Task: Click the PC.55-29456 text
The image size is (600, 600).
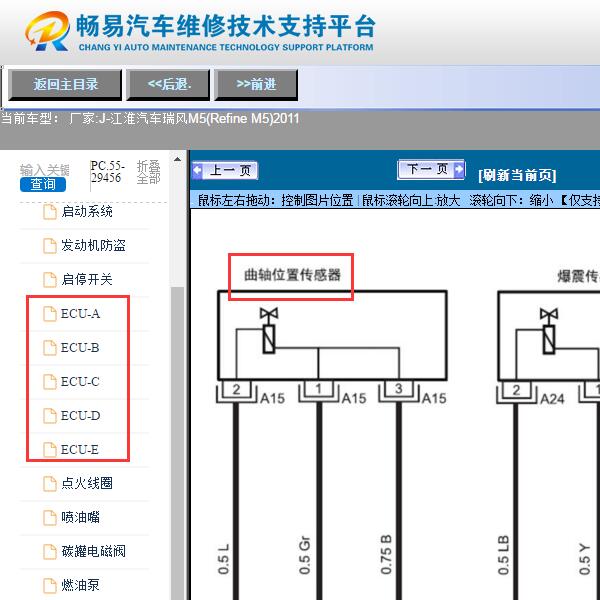Action: pos(107,172)
